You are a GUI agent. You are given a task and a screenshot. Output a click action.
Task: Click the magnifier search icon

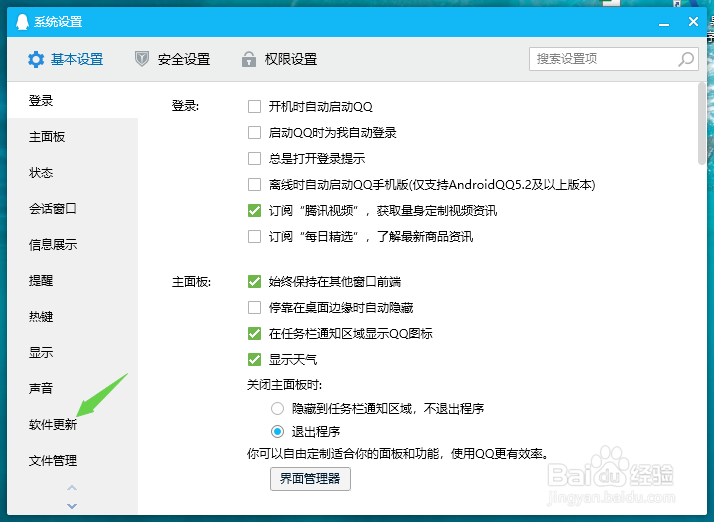pyautogui.click(x=686, y=59)
